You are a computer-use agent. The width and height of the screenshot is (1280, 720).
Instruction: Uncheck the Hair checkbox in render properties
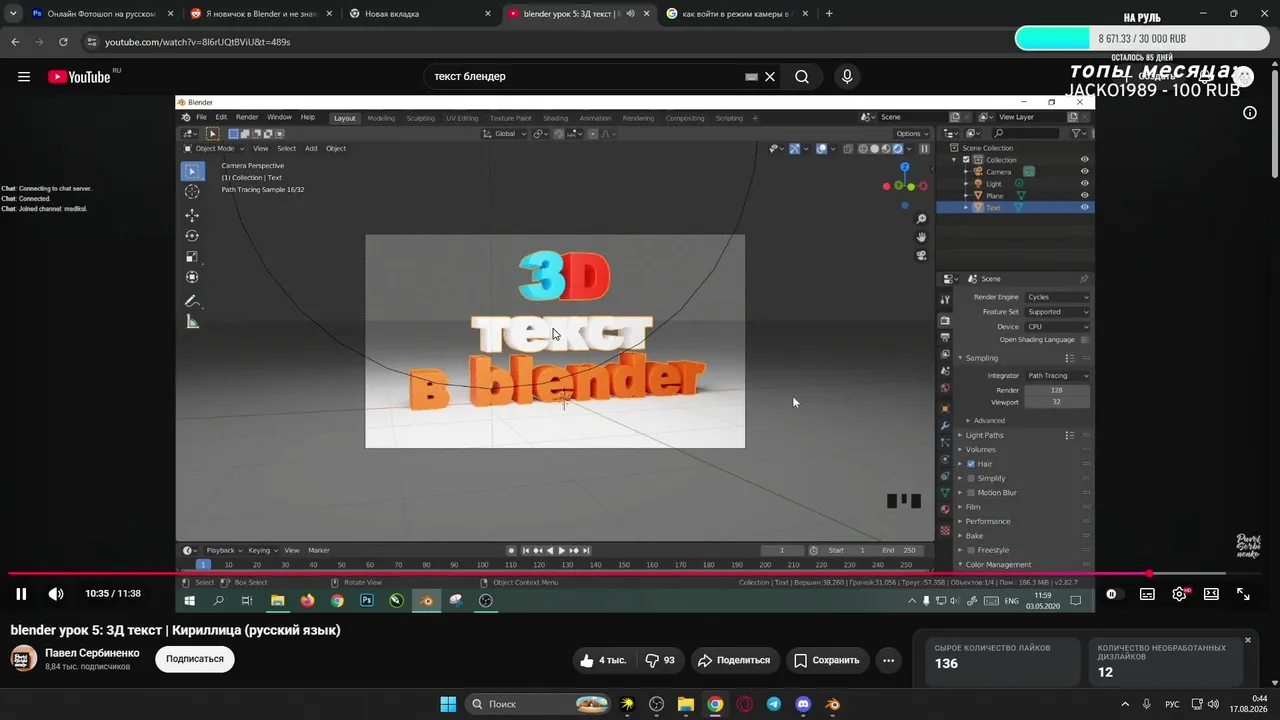coord(970,464)
